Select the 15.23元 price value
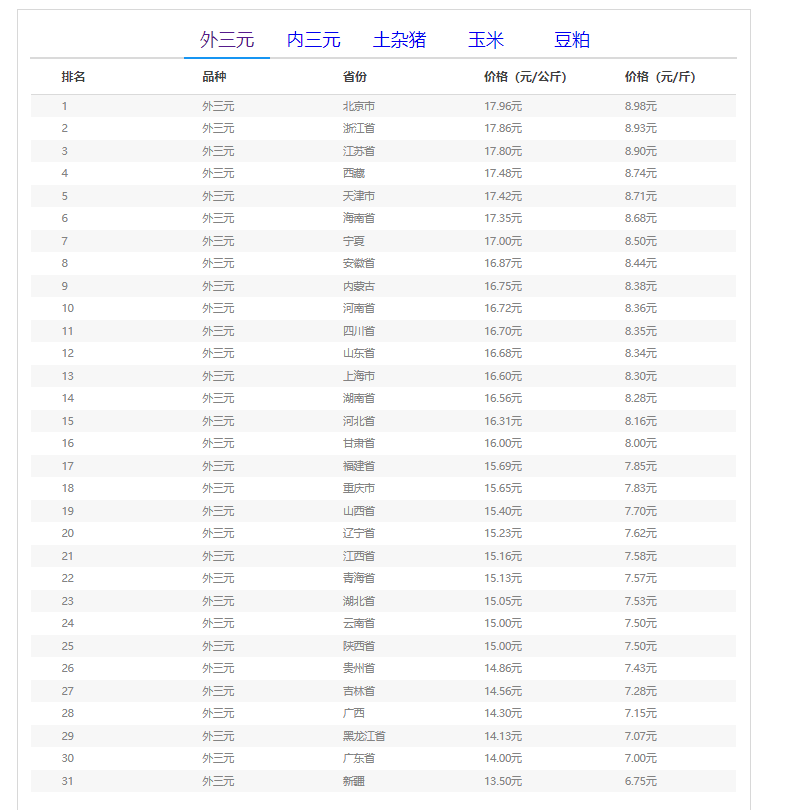The image size is (808, 810). [503, 533]
